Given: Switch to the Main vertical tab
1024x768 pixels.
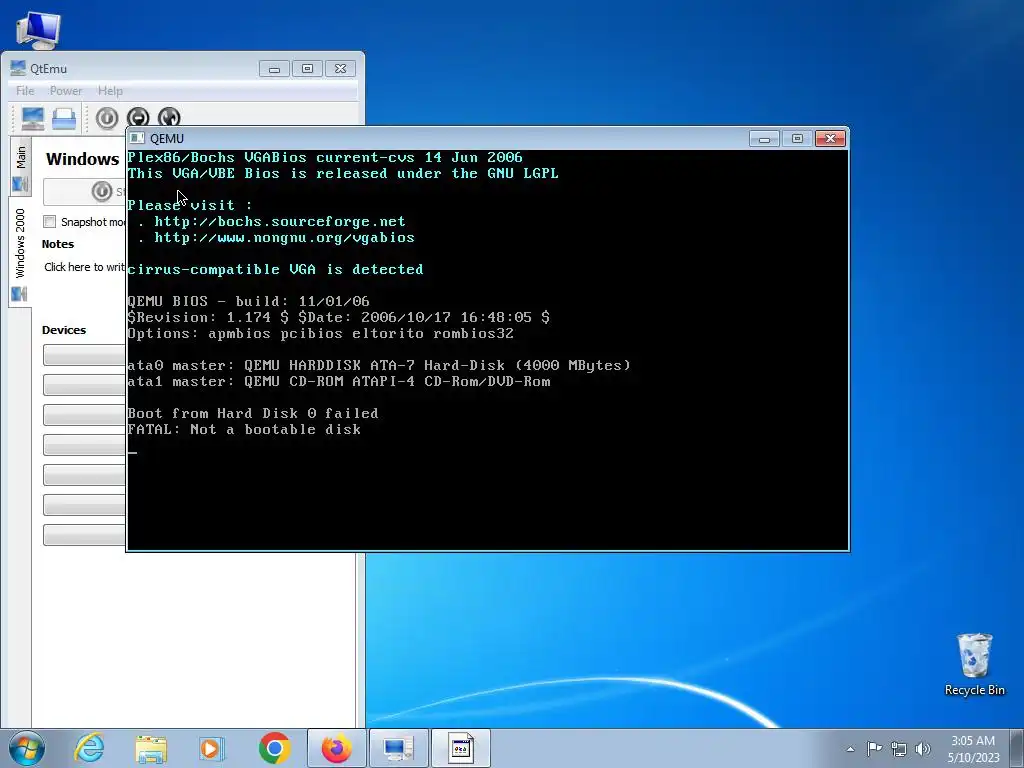Looking at the screenshot, I should (x=21, y=166).
